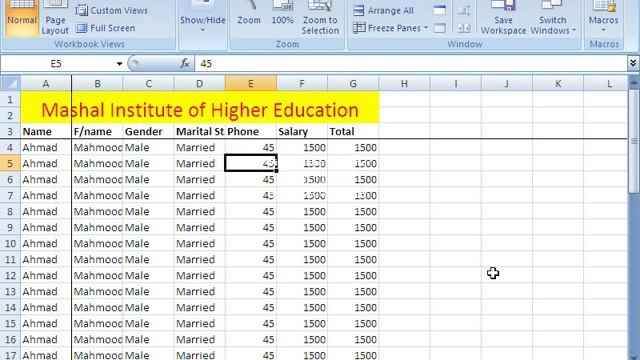Select Ahmad in row 15
The image size is (640, 360).
coord(46,323)
